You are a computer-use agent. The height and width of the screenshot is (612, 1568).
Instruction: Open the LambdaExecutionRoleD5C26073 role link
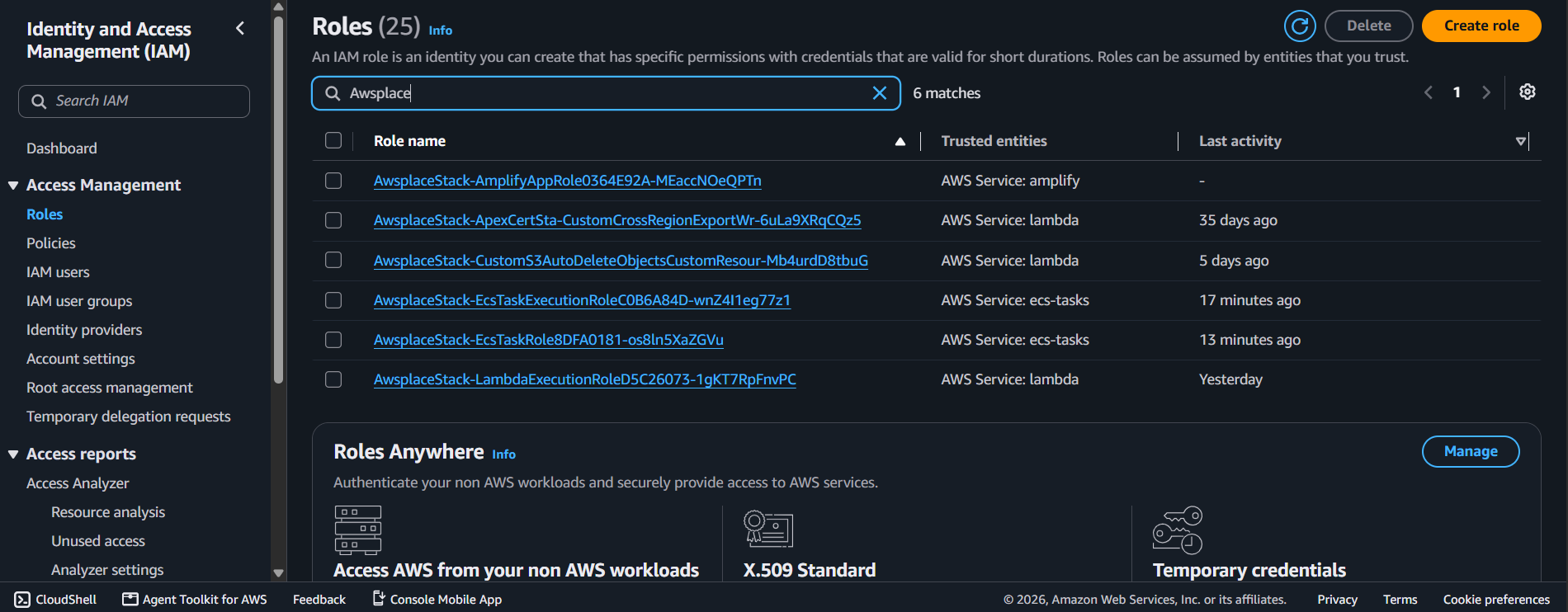(585, 379)
